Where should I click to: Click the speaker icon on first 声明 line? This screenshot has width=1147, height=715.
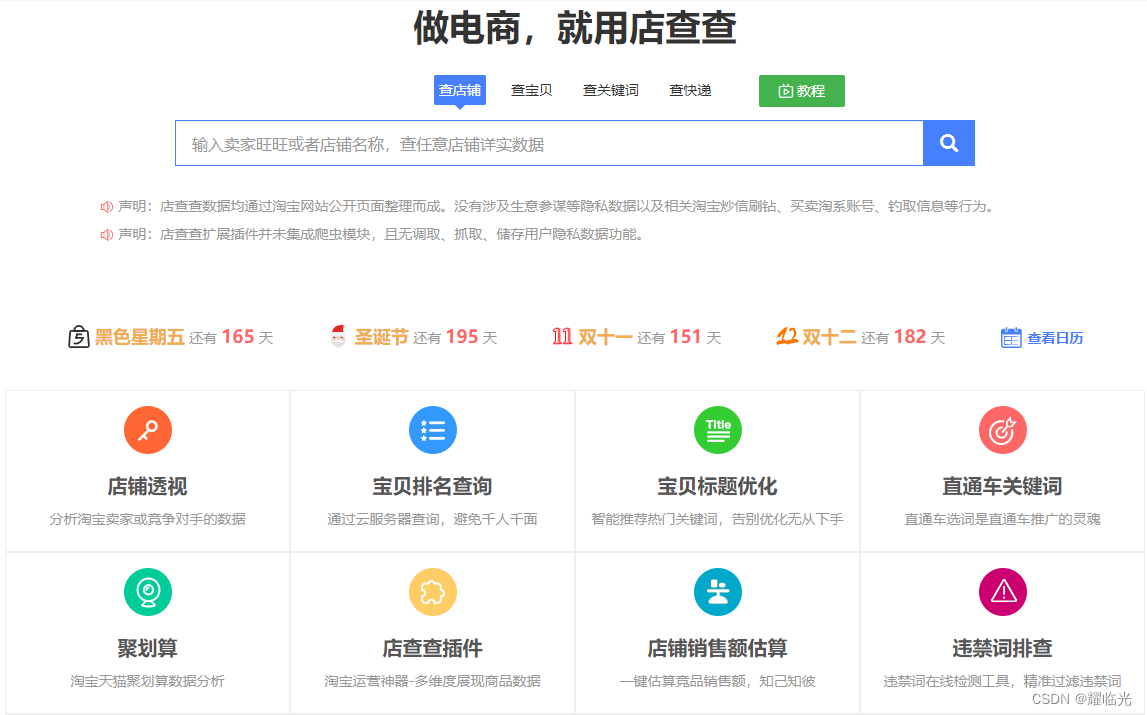[106, 207]
